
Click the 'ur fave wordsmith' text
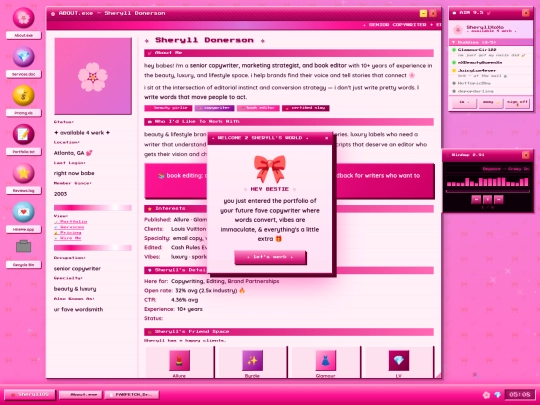point(79,309)
